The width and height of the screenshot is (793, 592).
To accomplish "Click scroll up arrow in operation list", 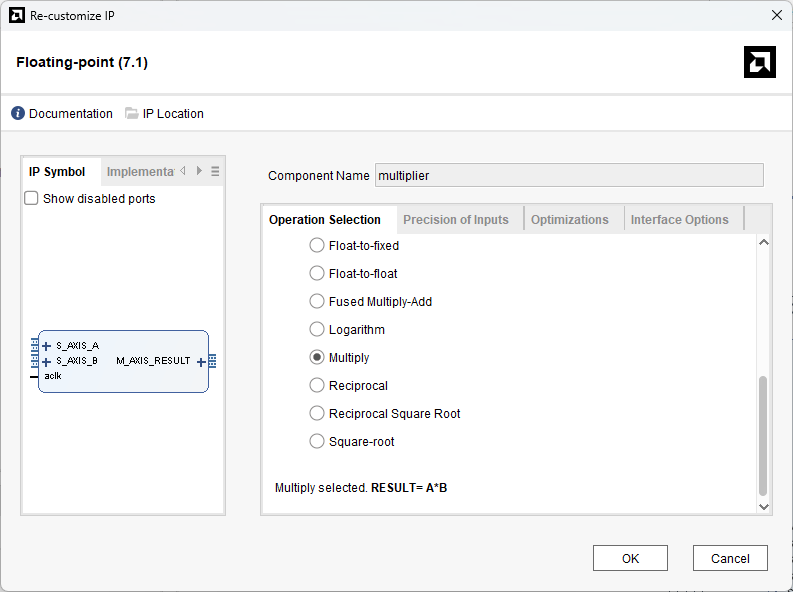I will pos(764,242).
